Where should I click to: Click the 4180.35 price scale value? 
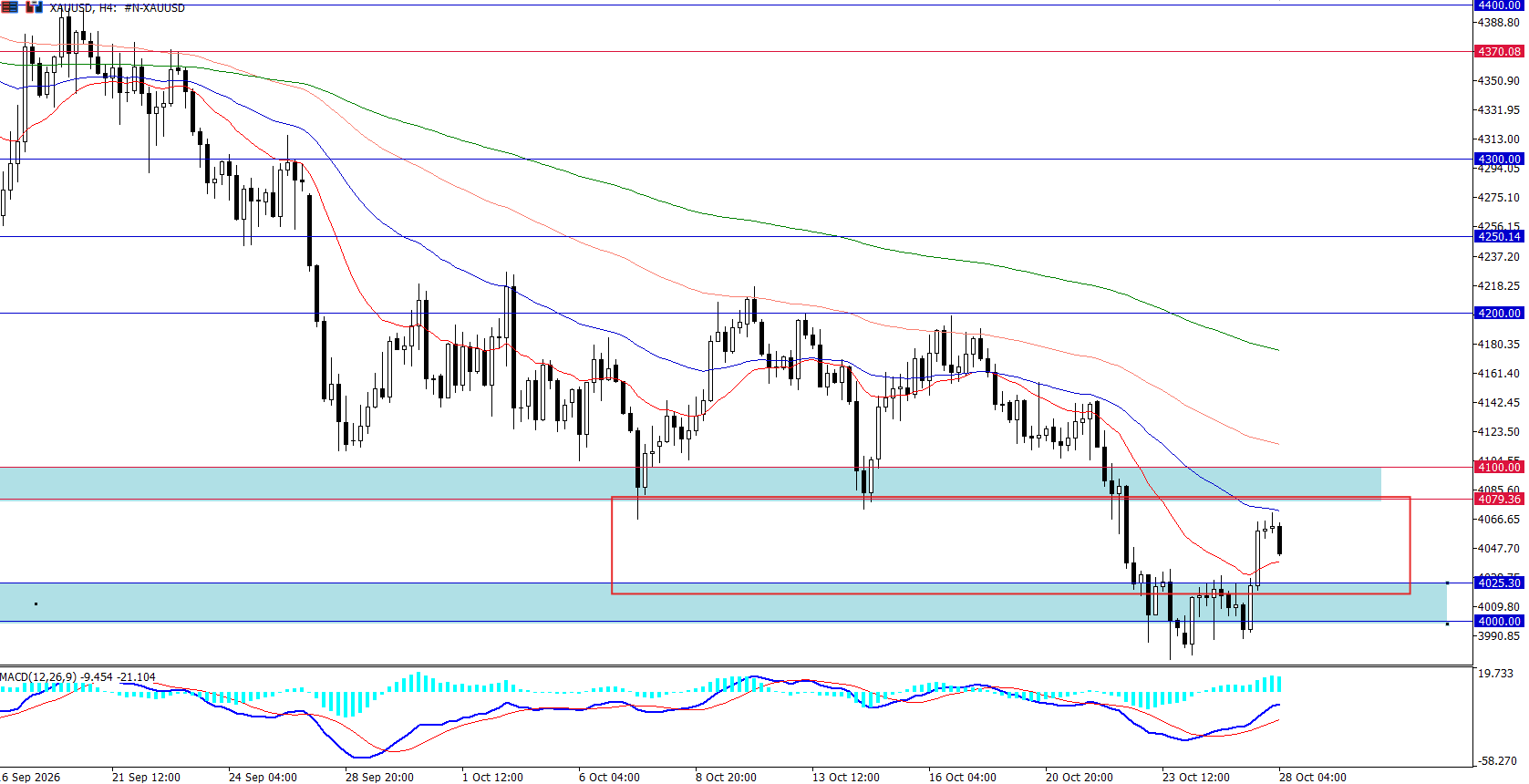click(x=1499, y=345)
